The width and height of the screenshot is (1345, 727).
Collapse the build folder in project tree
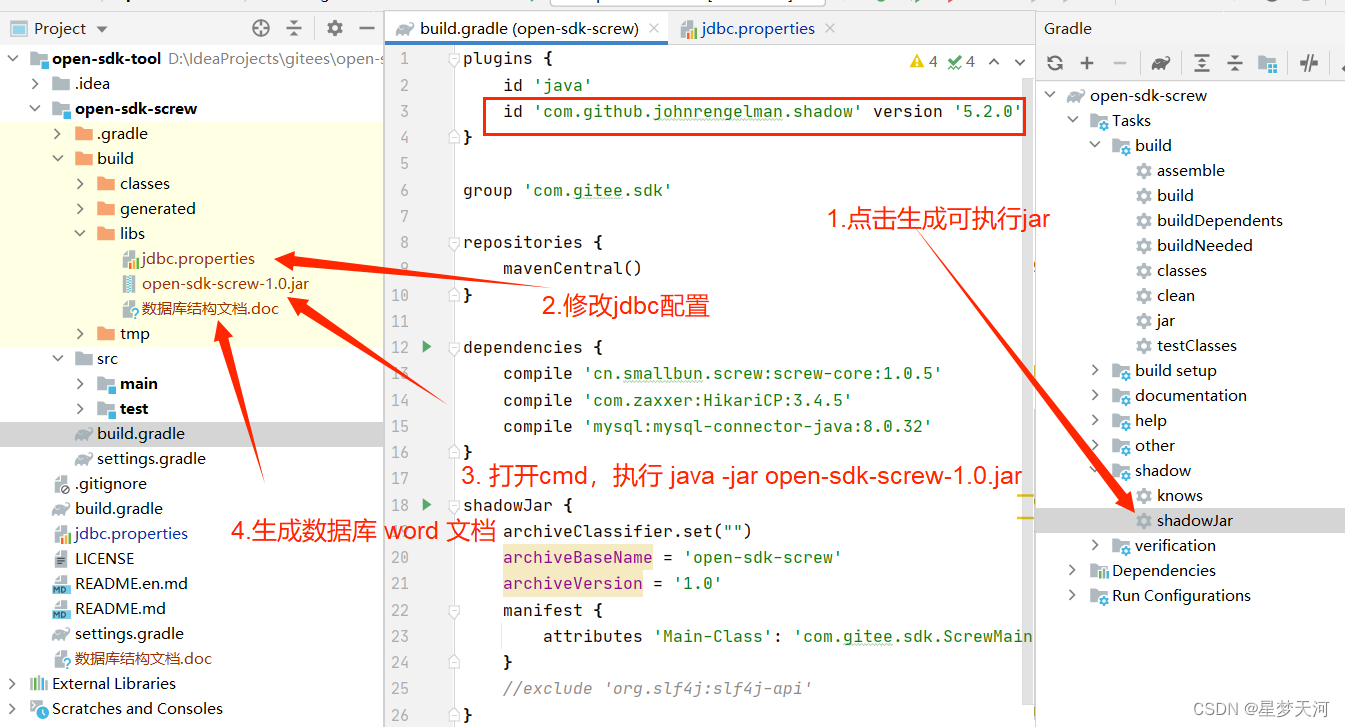(58, 159)
